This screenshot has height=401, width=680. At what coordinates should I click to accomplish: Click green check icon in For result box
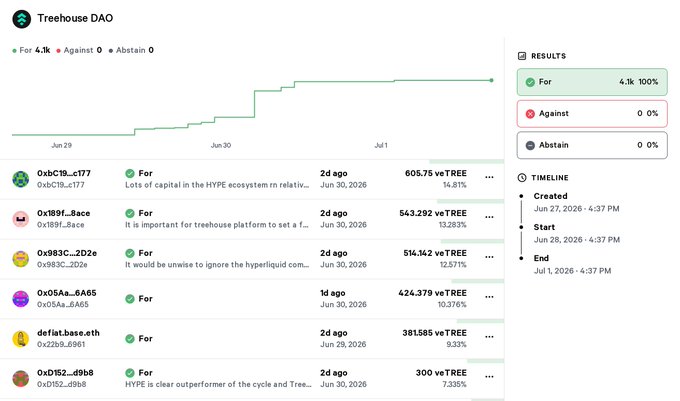click(530, 82)
